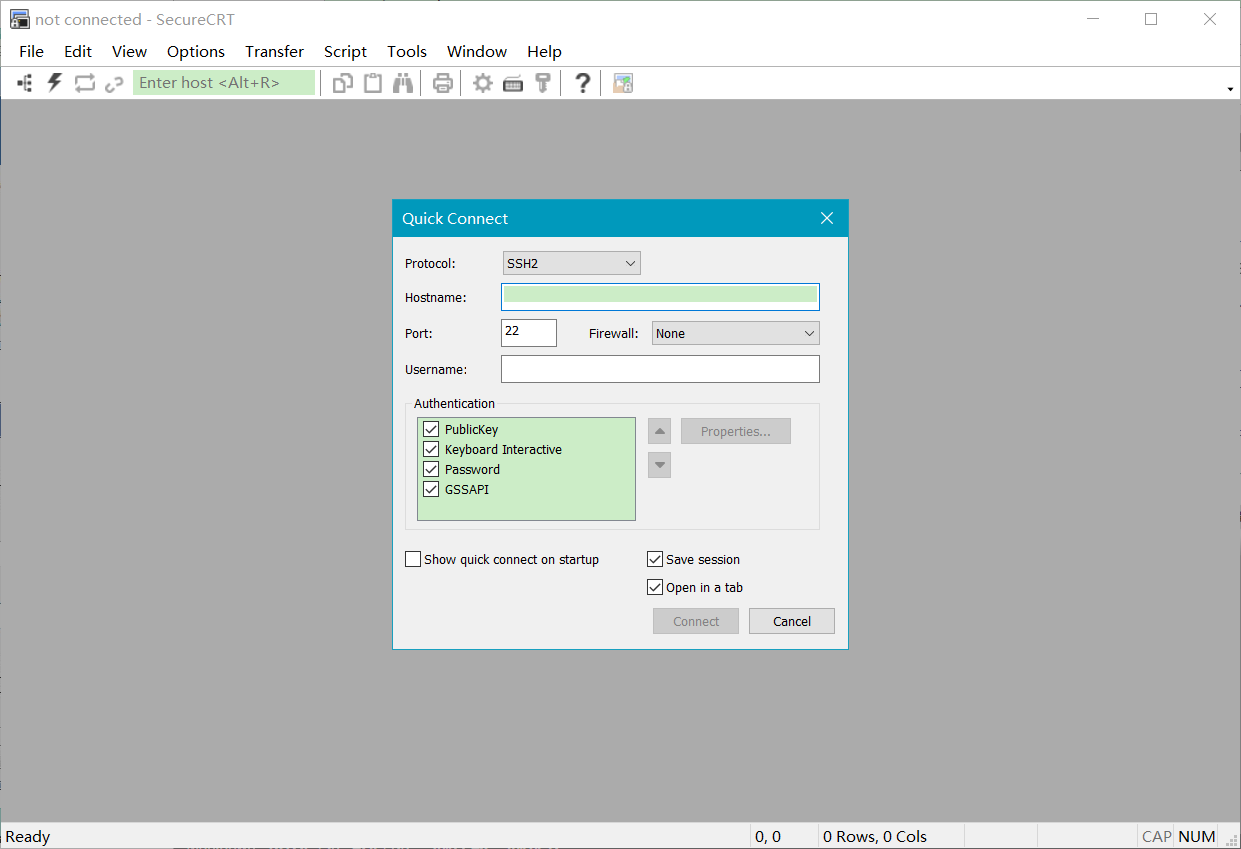Click the CAP status indicator

coord(1156,837)
